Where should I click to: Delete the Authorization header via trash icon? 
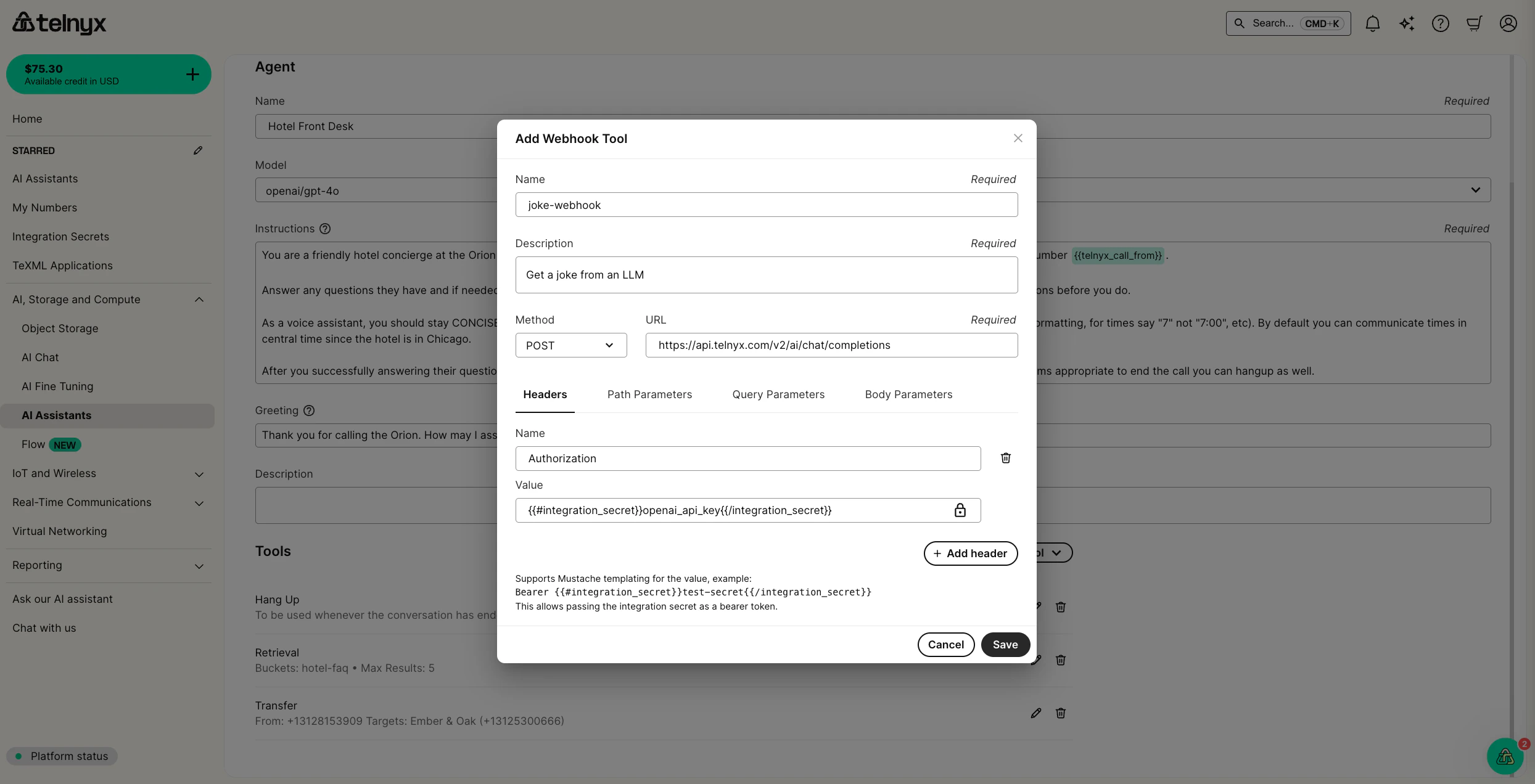coord(1005,458)
